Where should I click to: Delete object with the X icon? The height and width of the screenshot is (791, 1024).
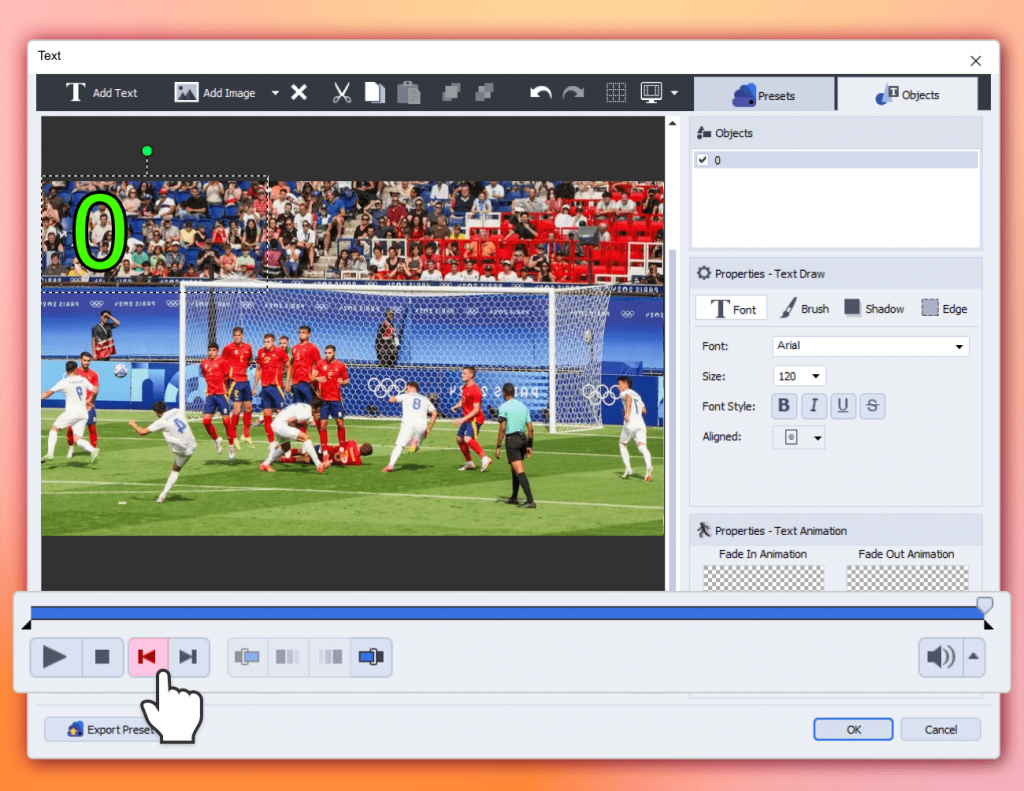click(299, 93)
